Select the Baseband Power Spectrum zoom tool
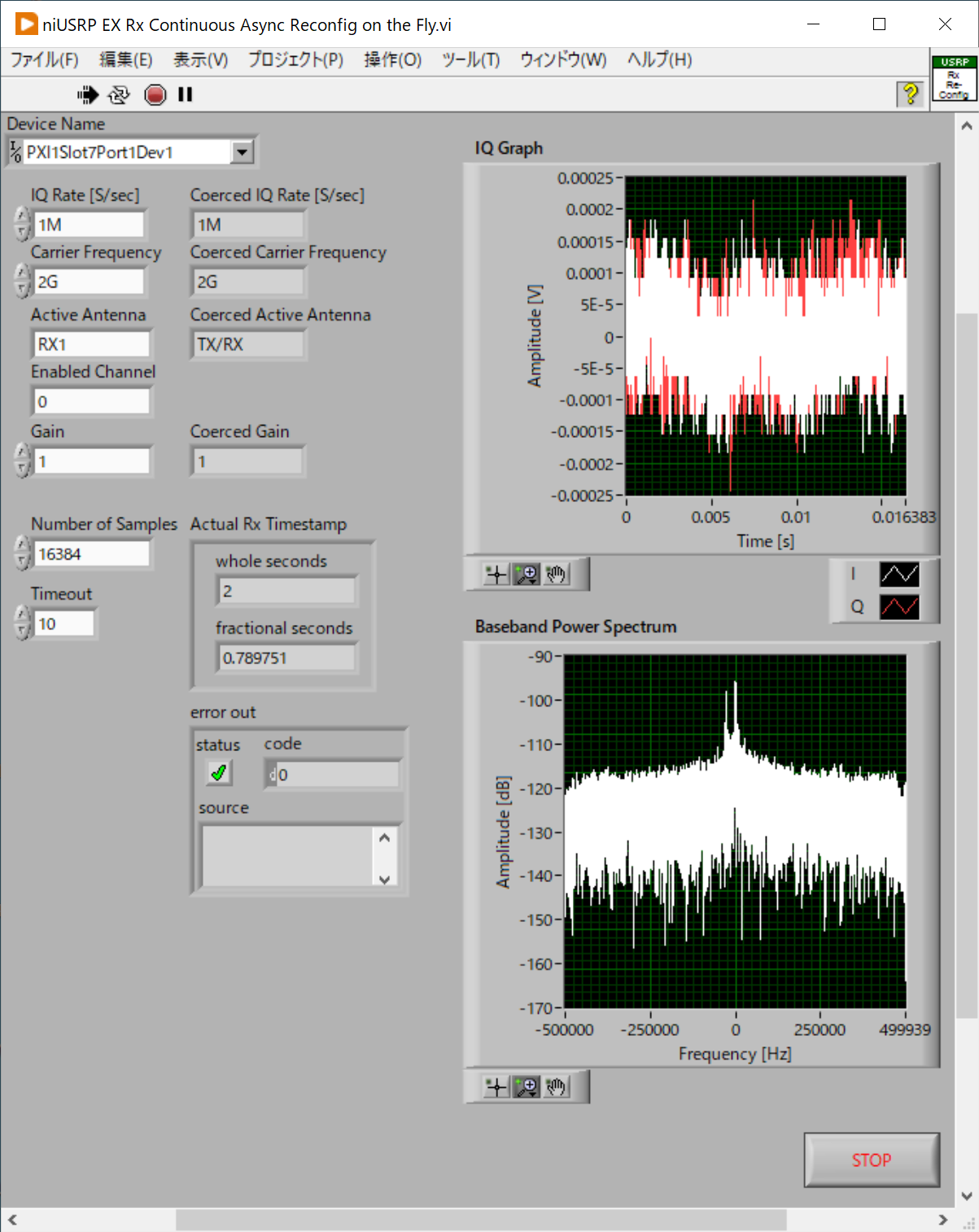The width and height of the screenshot is (979, 1232). tap(527, 1086)
